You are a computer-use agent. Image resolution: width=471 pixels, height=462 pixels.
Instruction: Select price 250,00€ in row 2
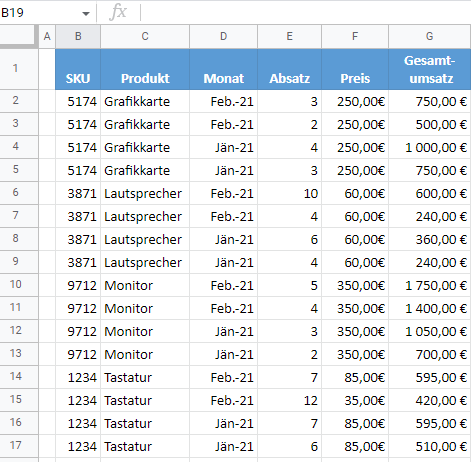point(355,101)
